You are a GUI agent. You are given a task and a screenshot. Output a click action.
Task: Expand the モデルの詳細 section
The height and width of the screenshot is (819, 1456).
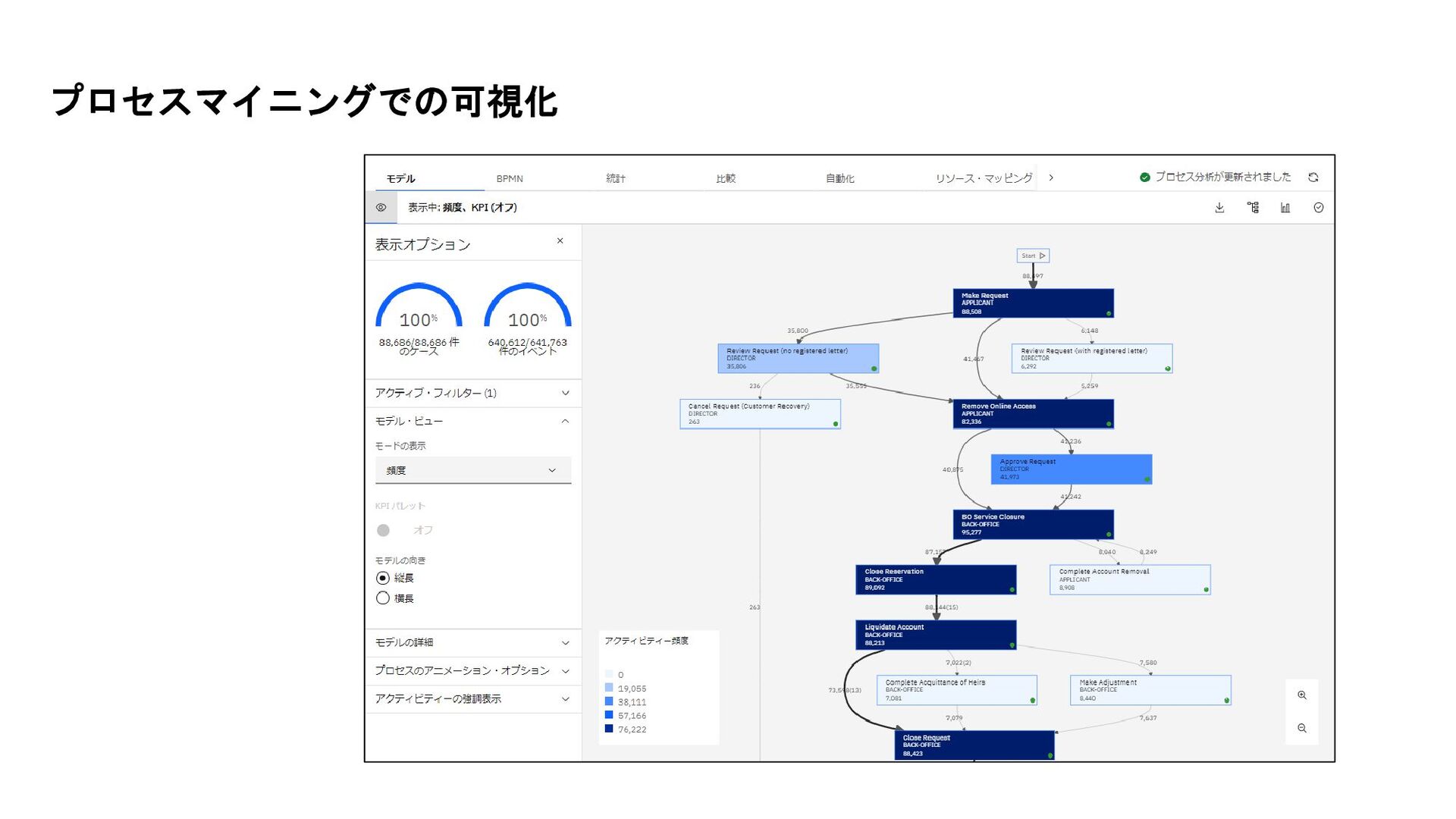click(473, 643)
